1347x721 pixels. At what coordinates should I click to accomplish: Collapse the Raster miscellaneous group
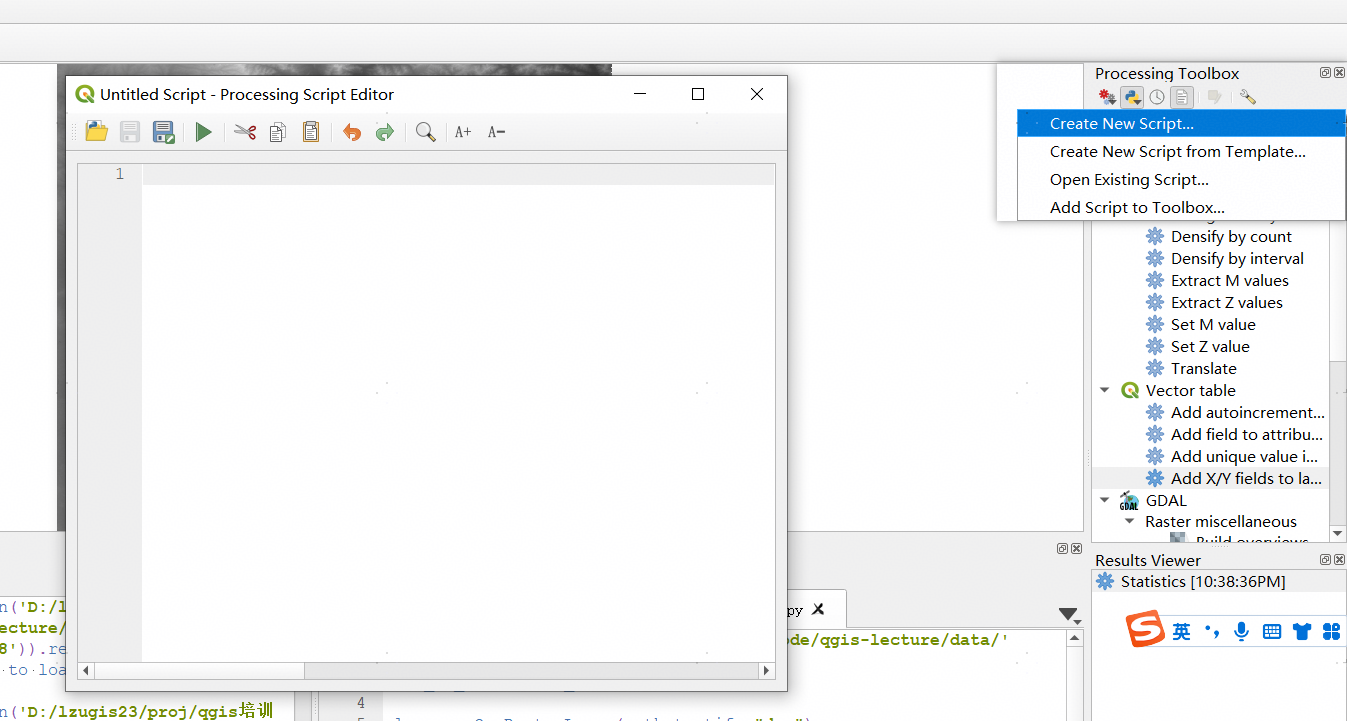click(x=1130, y=521)
